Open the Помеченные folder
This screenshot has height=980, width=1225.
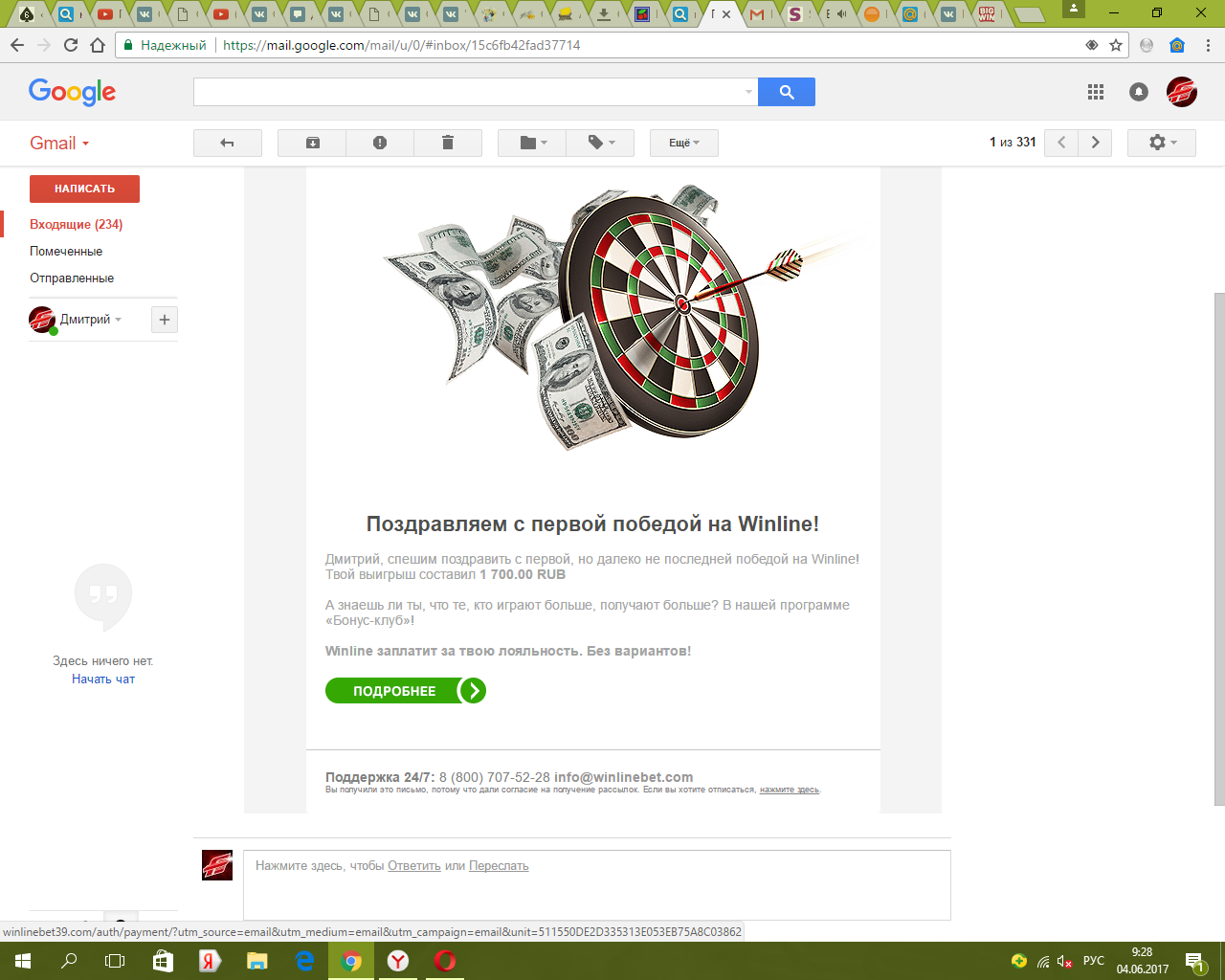click(x=66, y=251)
